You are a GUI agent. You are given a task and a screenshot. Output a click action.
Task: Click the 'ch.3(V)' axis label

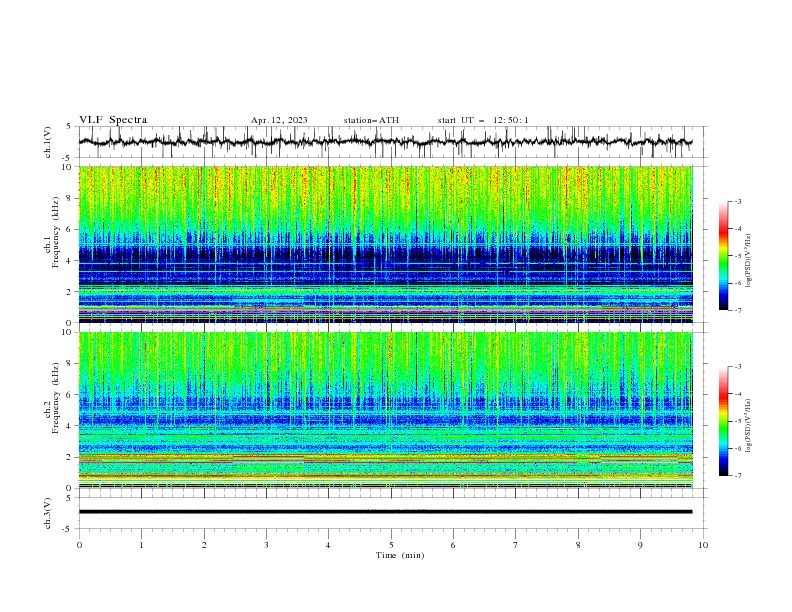[47, 513]
